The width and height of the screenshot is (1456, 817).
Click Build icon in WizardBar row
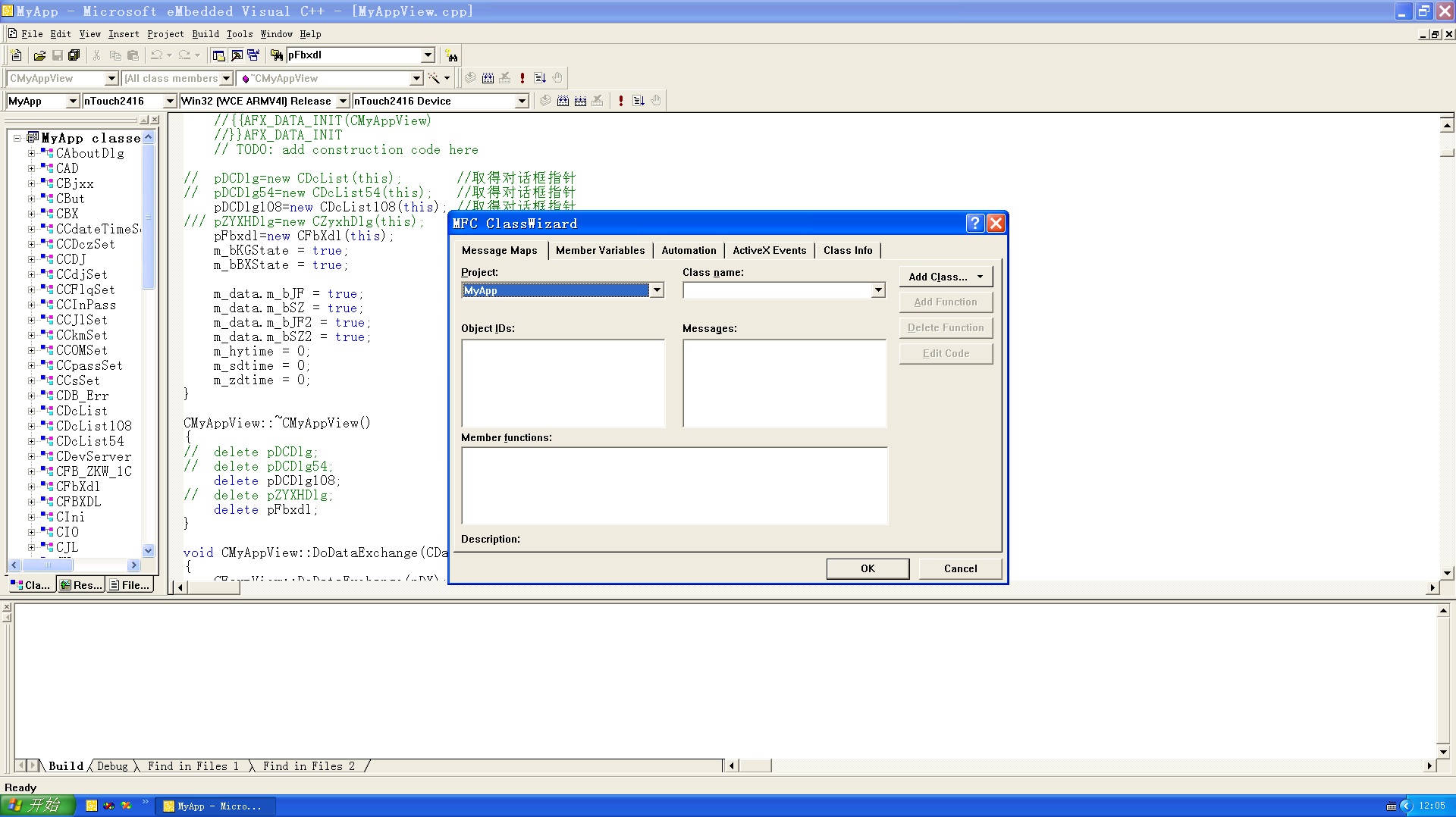click(x=488, y=78)
